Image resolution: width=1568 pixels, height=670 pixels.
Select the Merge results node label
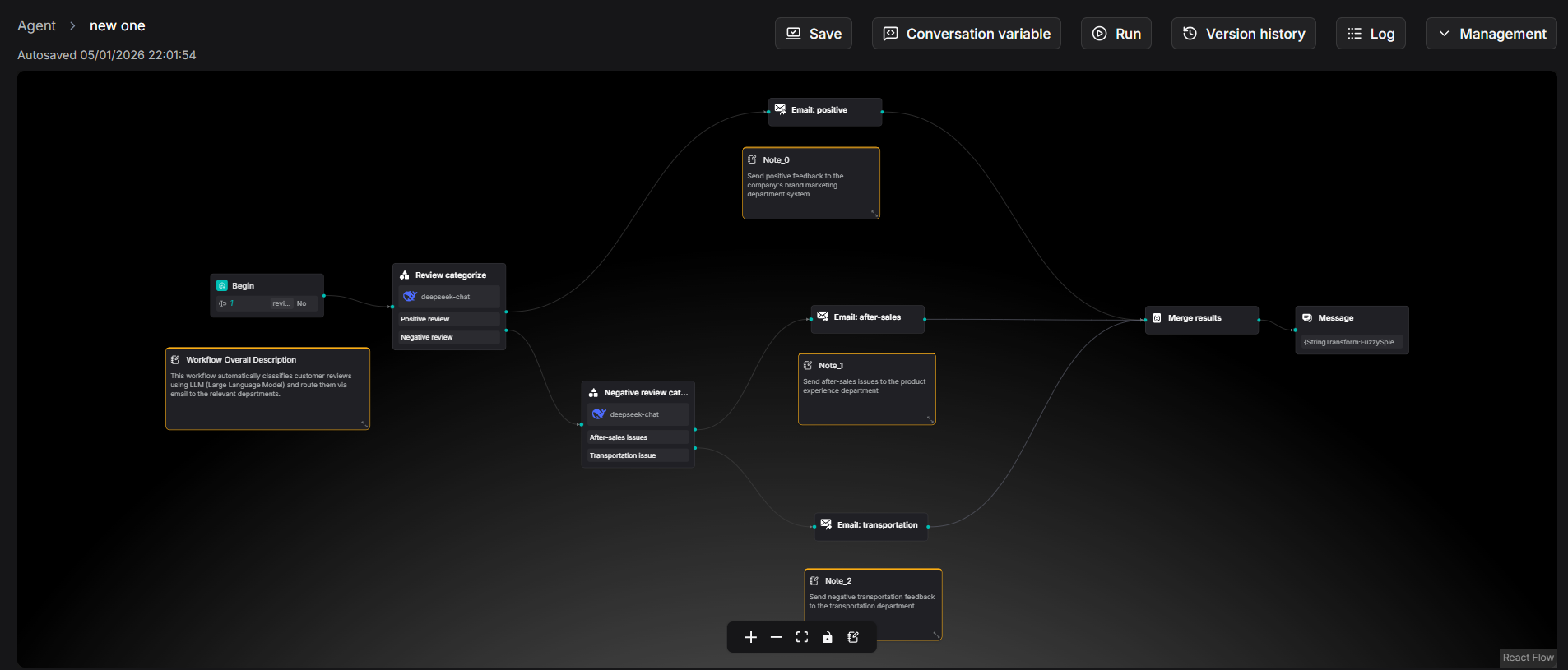(x=1195, y=317)
